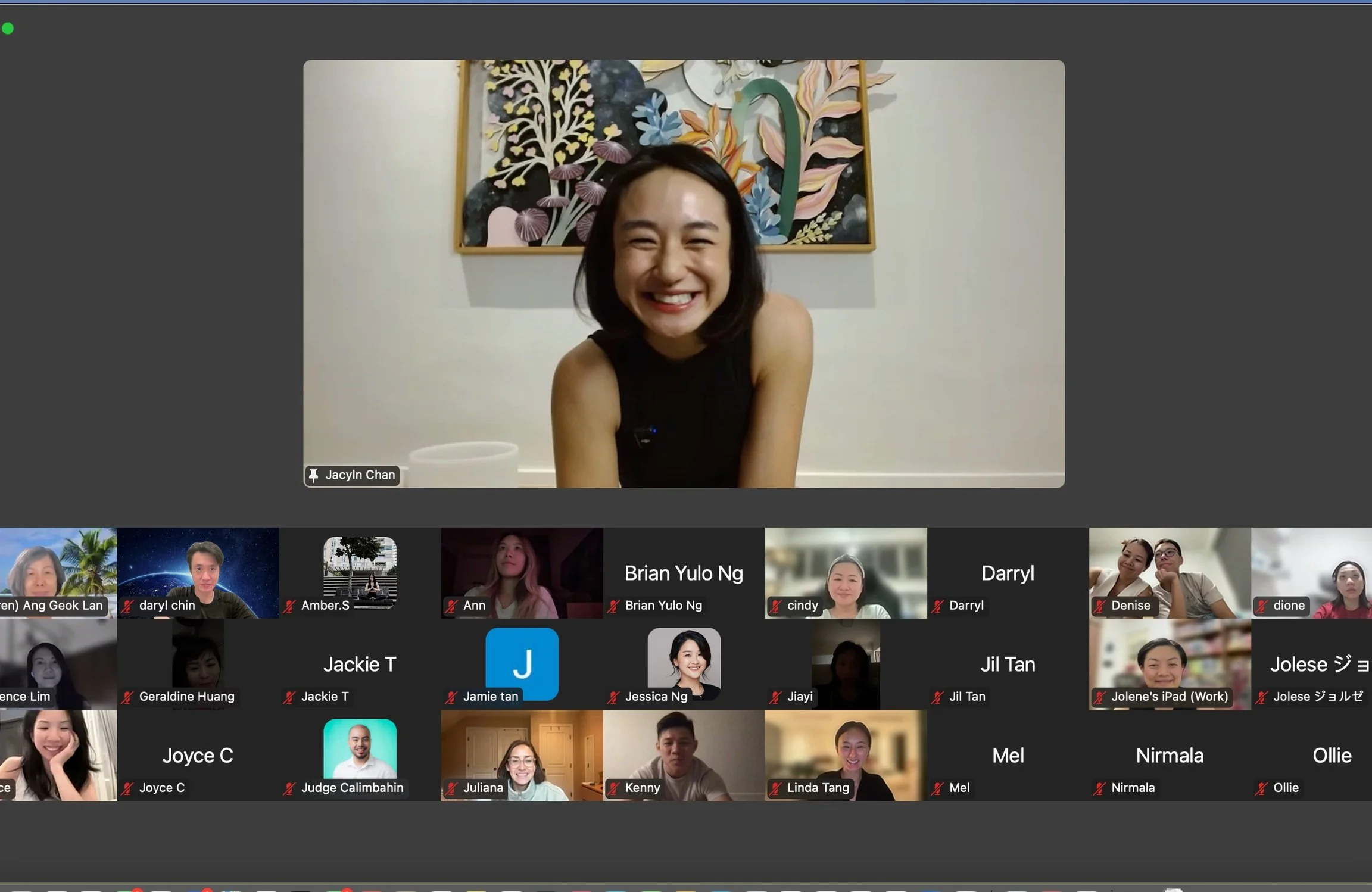Click muted microphone icon next to Kenny
Image resolution: width=1372 pixels, height=892 pixels.
pyautogui.click(x=613, y=788)
